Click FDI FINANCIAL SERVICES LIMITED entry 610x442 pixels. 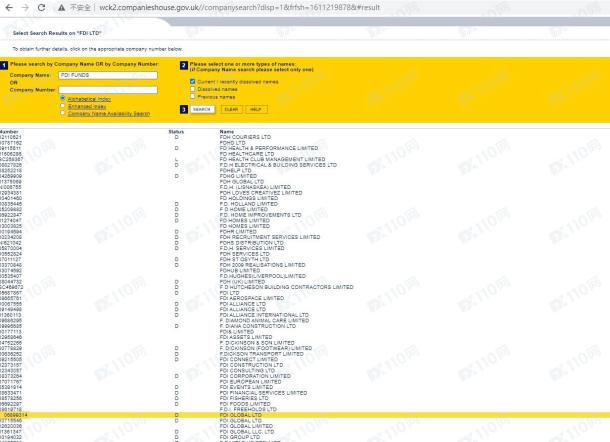[x=263, y=393]
